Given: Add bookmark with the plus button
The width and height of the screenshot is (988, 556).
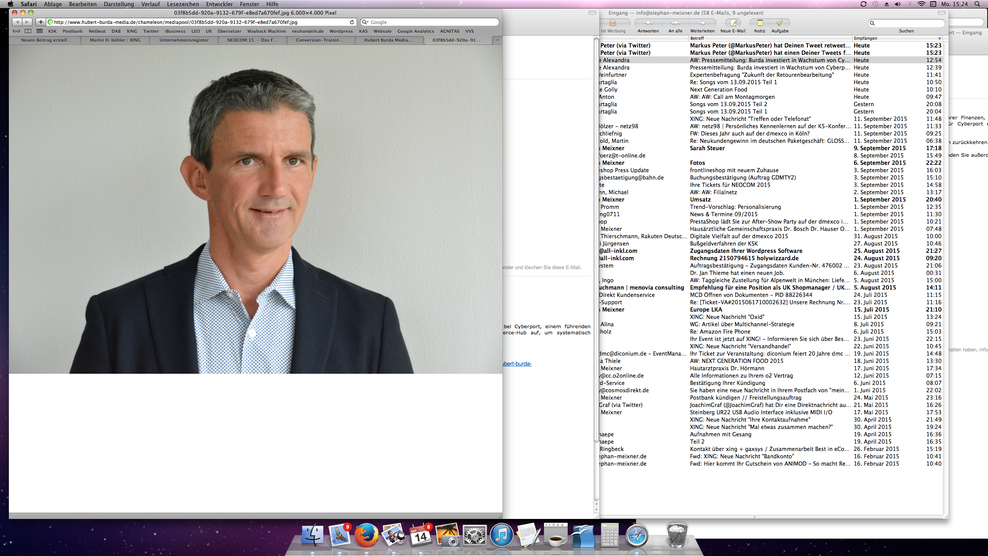Looking at the screenshot, I should 40,22.
